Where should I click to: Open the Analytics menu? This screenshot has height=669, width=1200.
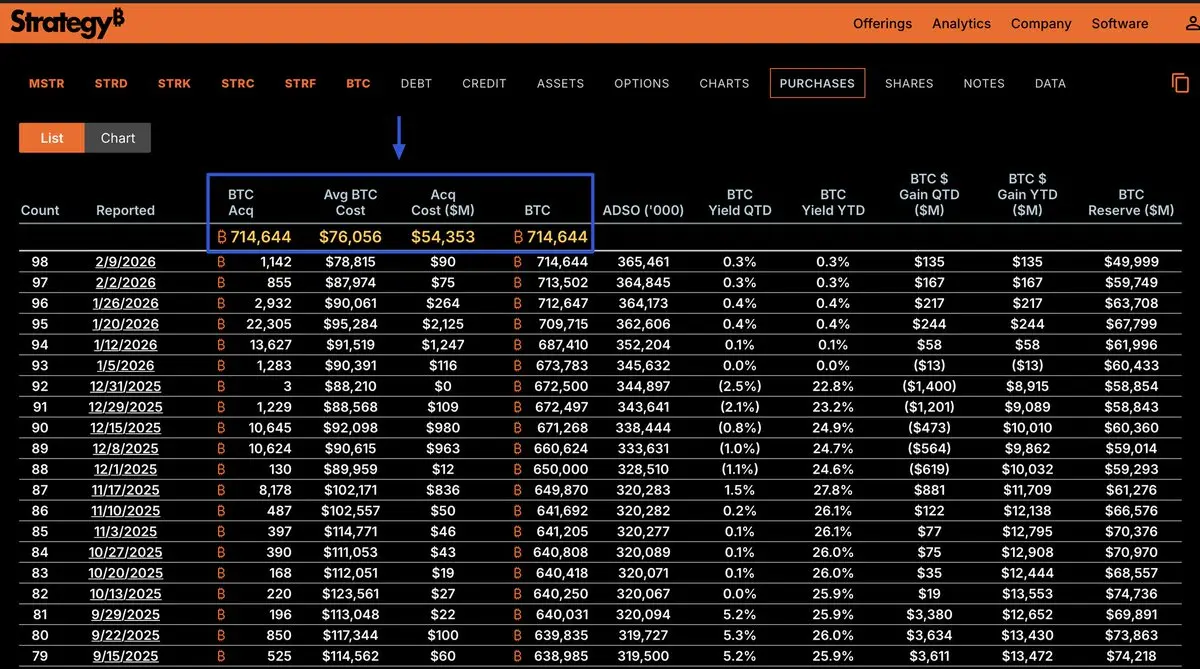click(961, 23)
